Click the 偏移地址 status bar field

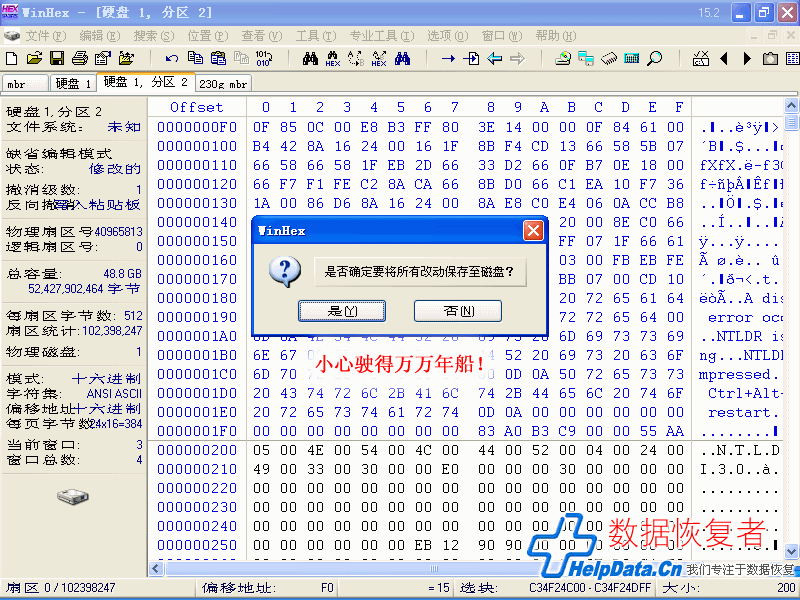267,588
